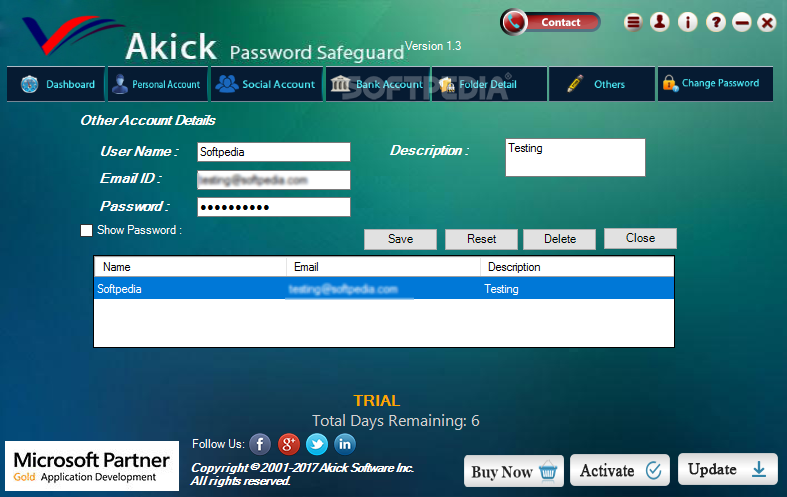Click the Description column header
The width and height of the screenshot is (787, 497).
coord(577,267)
